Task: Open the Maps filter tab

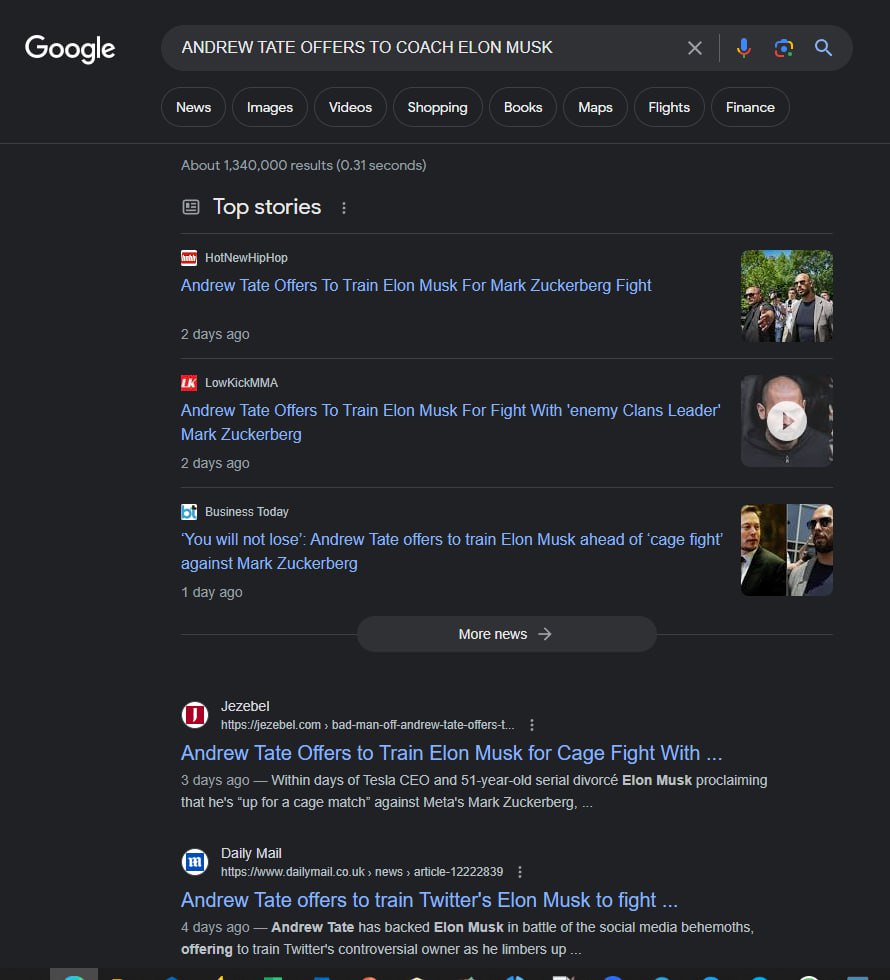Action: [x=595, y=108]
